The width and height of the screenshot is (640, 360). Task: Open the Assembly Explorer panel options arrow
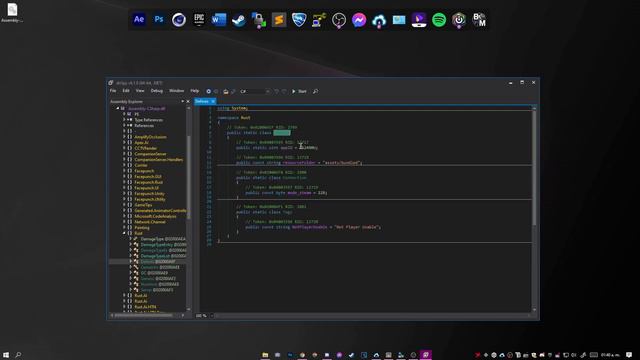coord(182,102)
